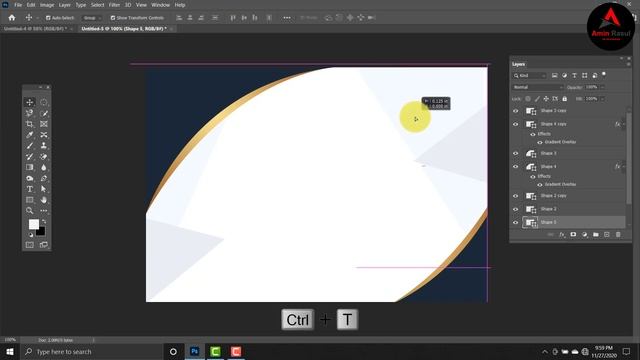Select the Lasso tool
The width and height of the screenshot is (640, 360).
[29, 113]
